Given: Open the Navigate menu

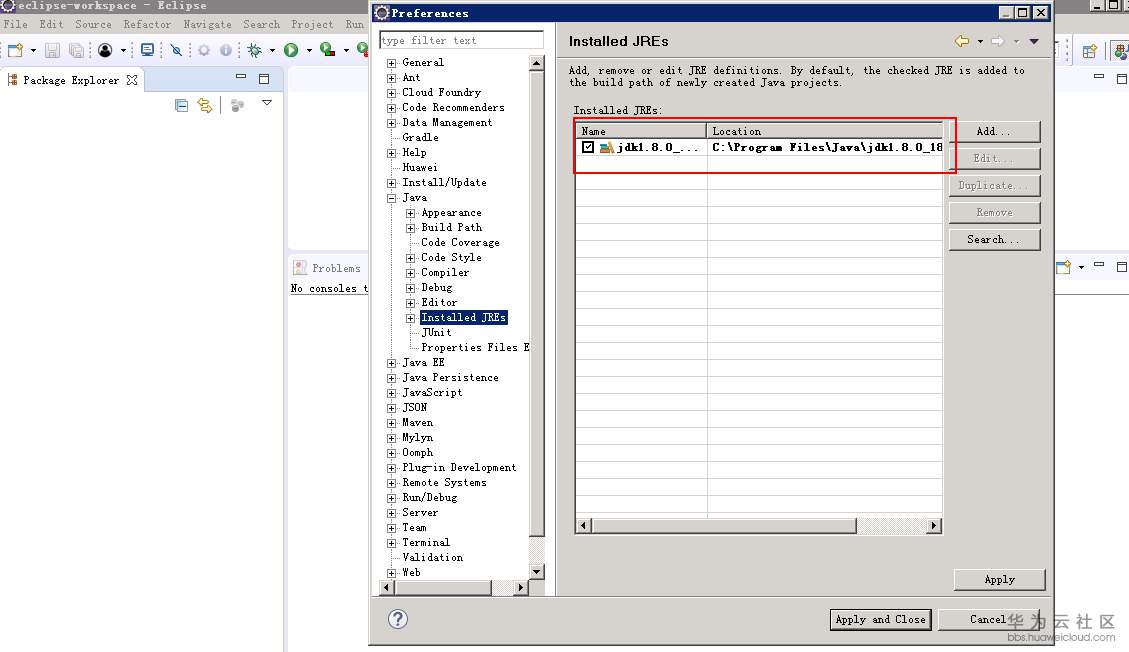Looking at the screenshot, I should [207, 24].
